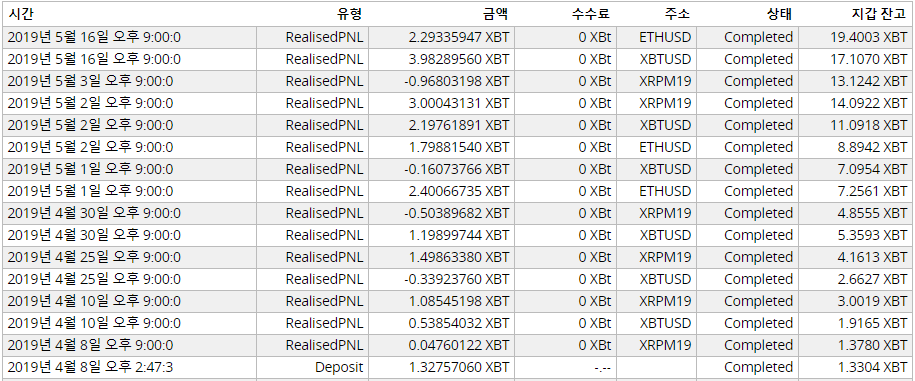Screen dimensions: 915x381
Task: Click wallet balance 14.0922 XBT
Action: click(x=869, y=104)
